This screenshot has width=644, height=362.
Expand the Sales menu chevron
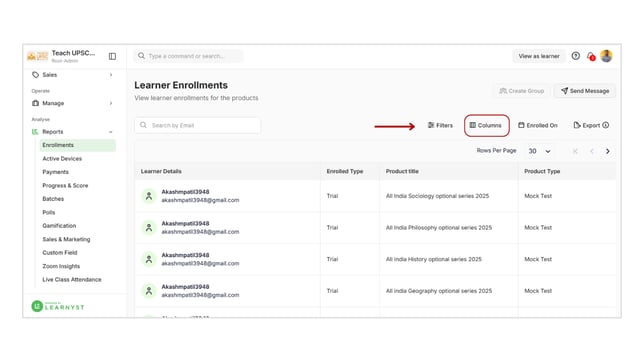coord(111,75)
